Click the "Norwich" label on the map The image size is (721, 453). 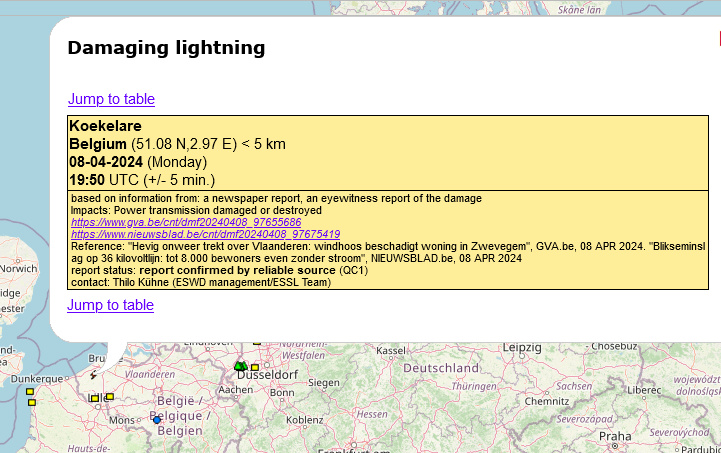[x=18, y=269]
